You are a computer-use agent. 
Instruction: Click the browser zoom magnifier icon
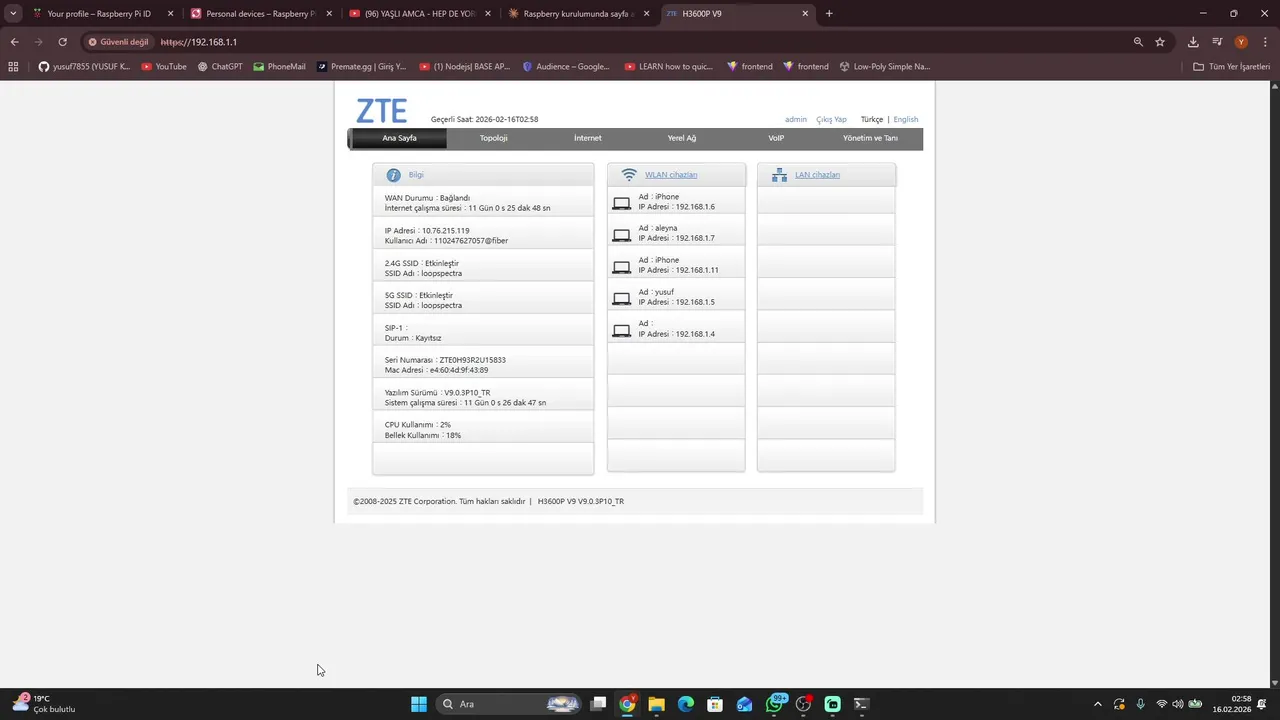[x=1138, y=42]
